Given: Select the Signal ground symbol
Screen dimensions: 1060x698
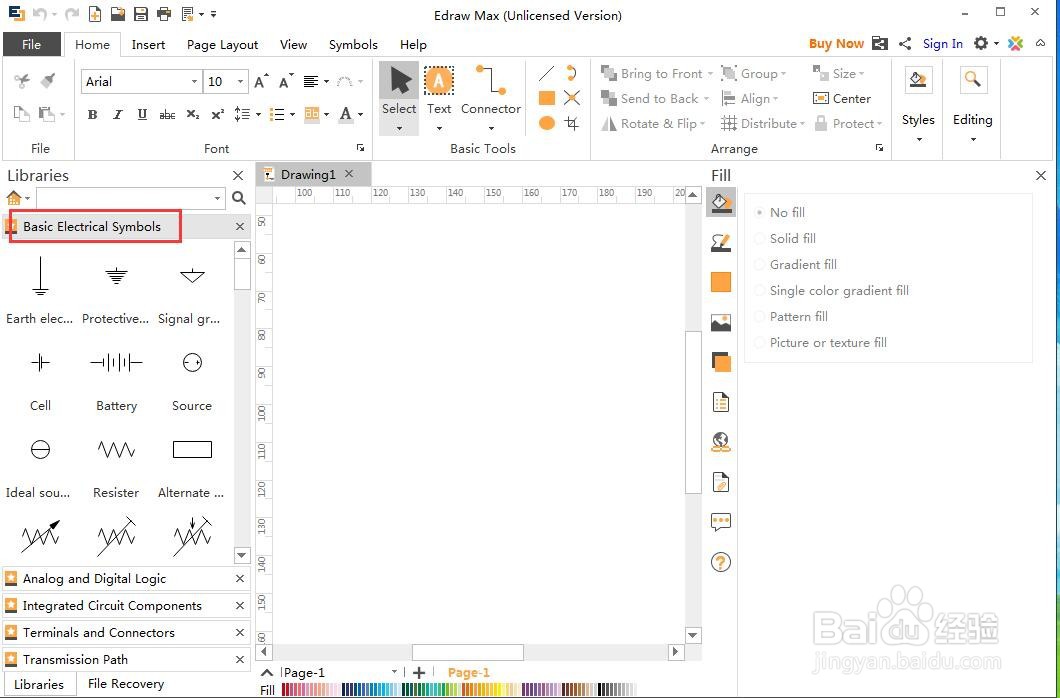Looking at the screenshot, I should pyautogui.click(x=192, y=276).
